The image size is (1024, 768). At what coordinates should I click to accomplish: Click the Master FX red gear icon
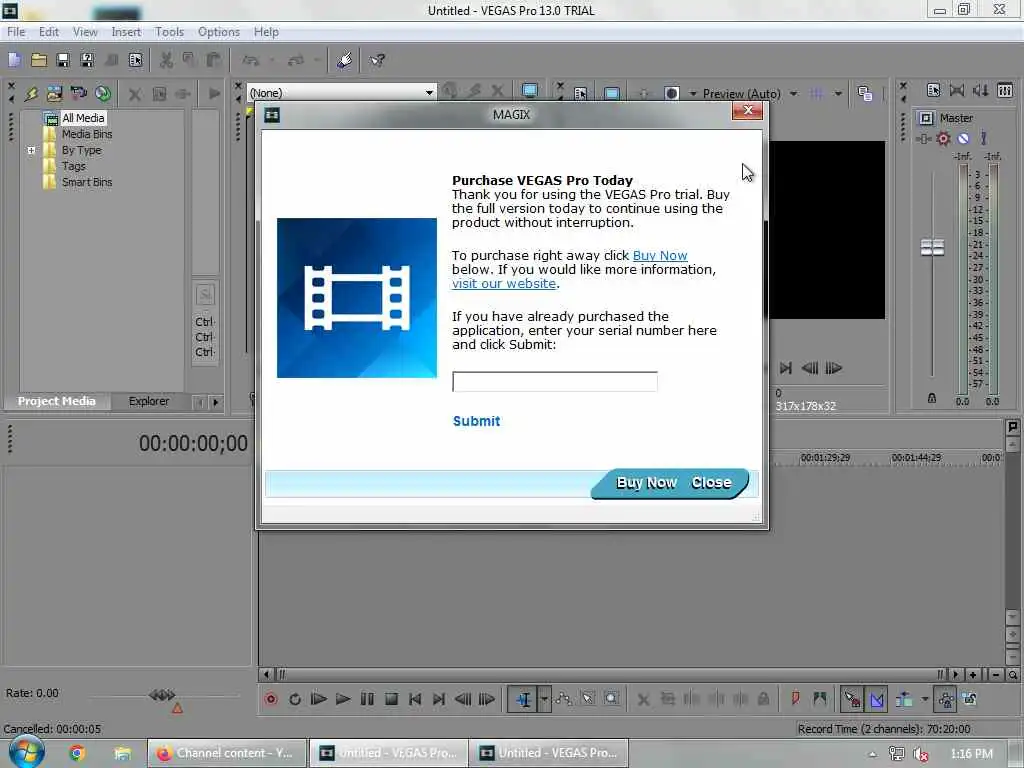943,138
